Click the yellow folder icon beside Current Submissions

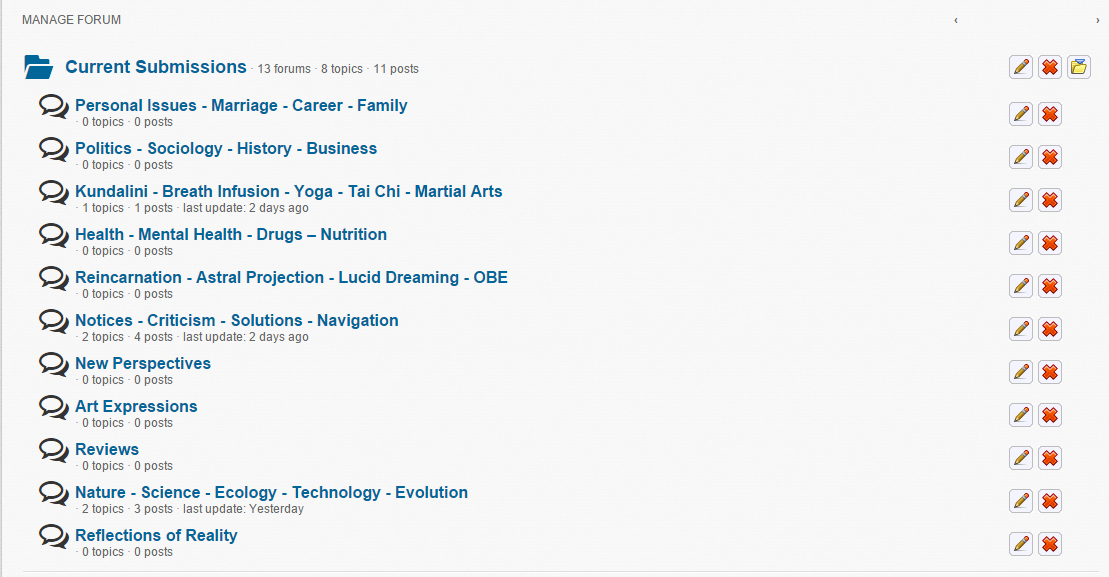click(x=1079, y=67)
